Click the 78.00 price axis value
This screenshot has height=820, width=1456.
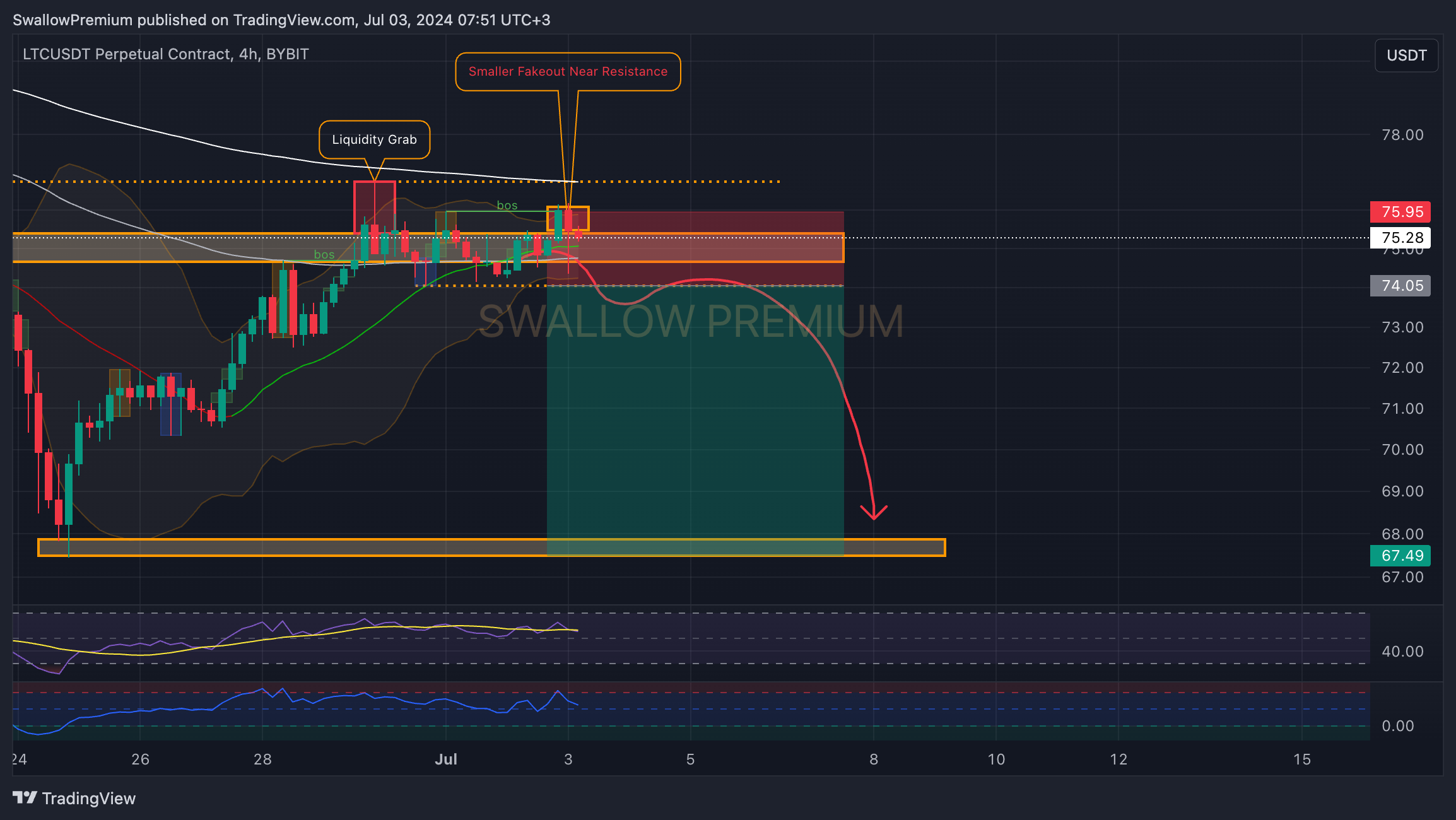(x=1402, y=135)
